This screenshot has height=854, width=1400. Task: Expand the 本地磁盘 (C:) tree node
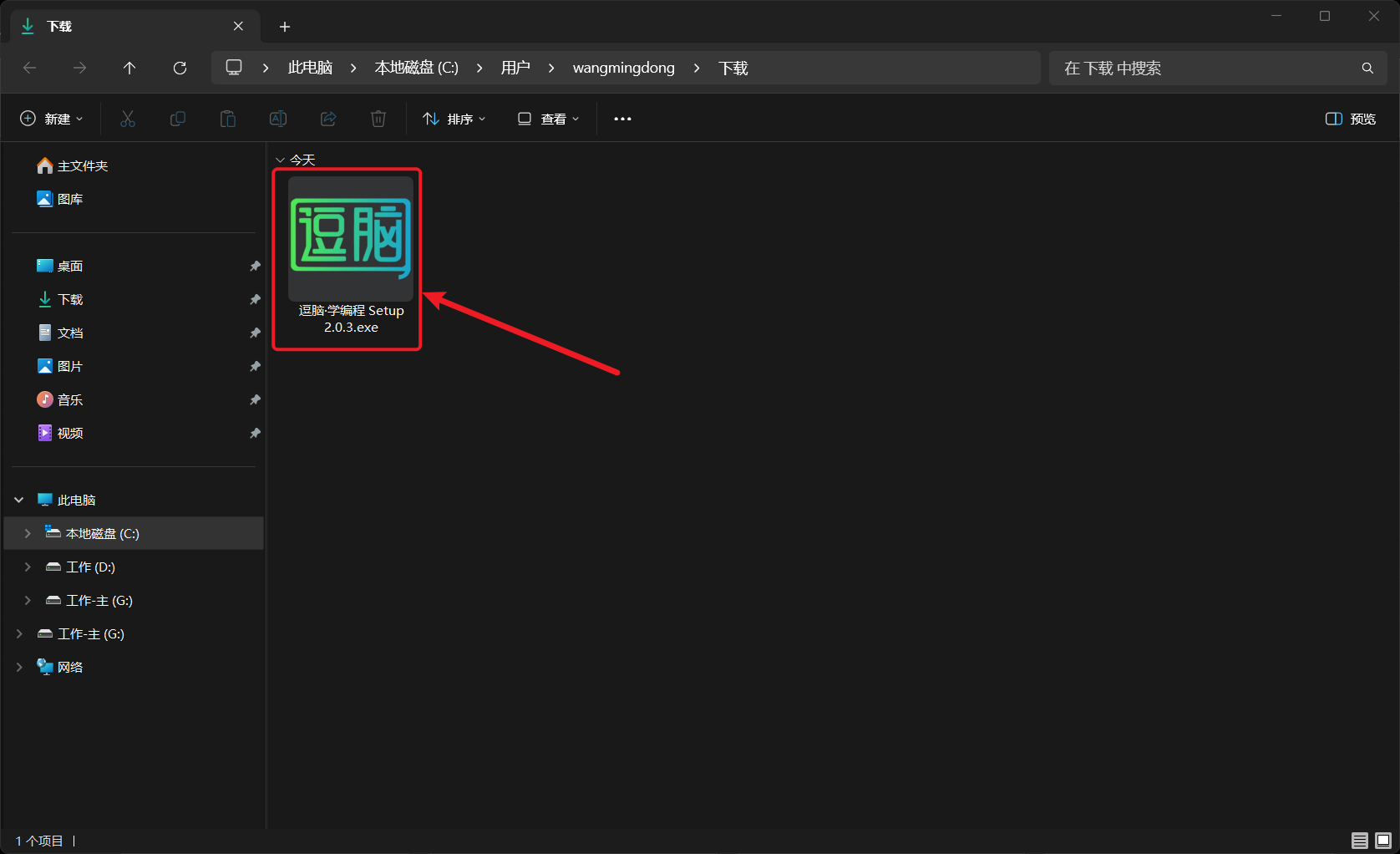pyautogui.click(x=28, y=533)
